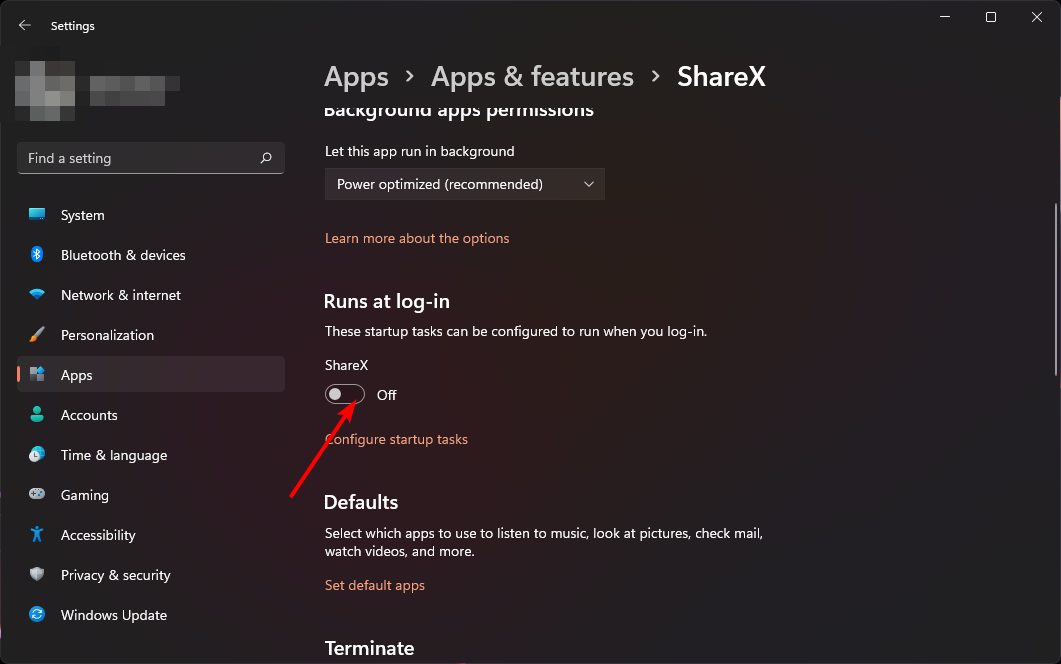This screenshot has width=1061, height=664.
Task: Click the Apps root breadcrumb
Action: (x=356, y=77)
